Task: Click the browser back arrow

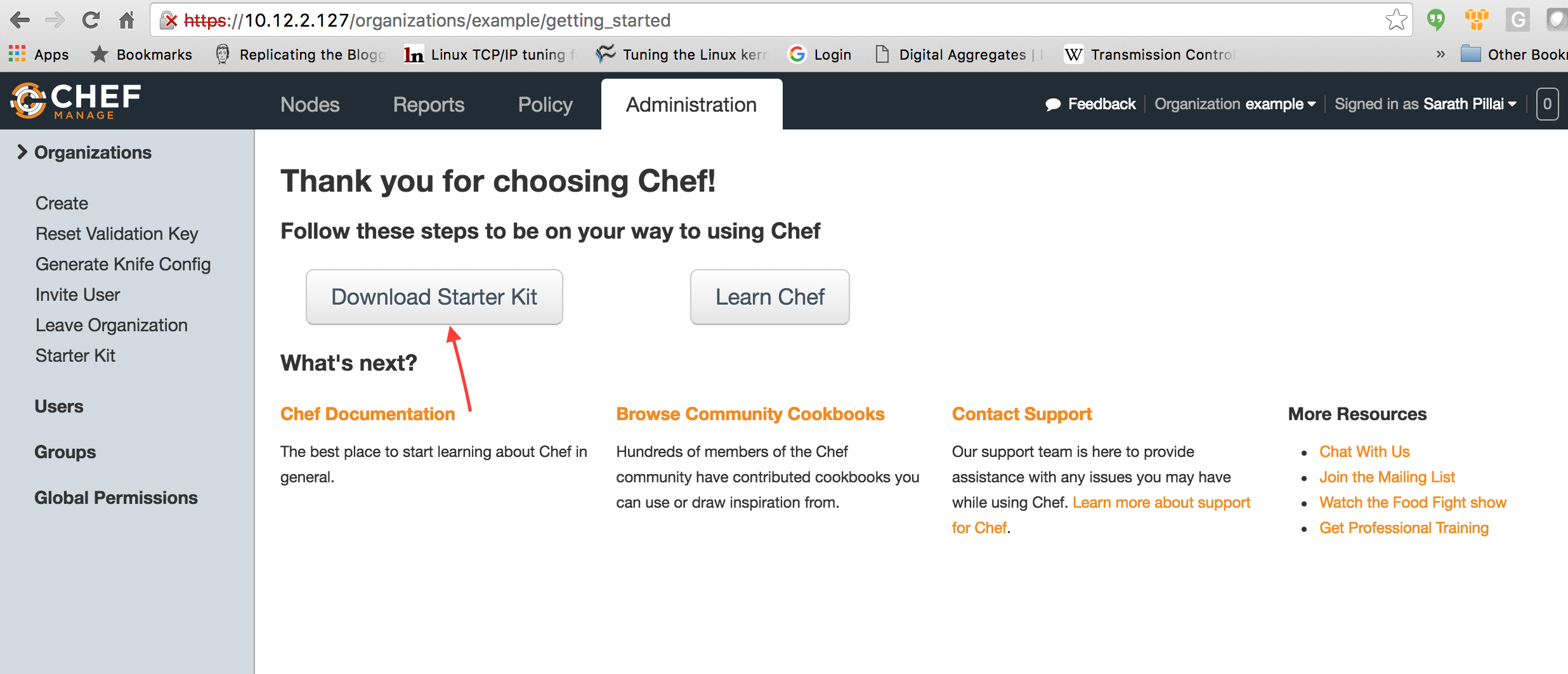Action: 20,20
